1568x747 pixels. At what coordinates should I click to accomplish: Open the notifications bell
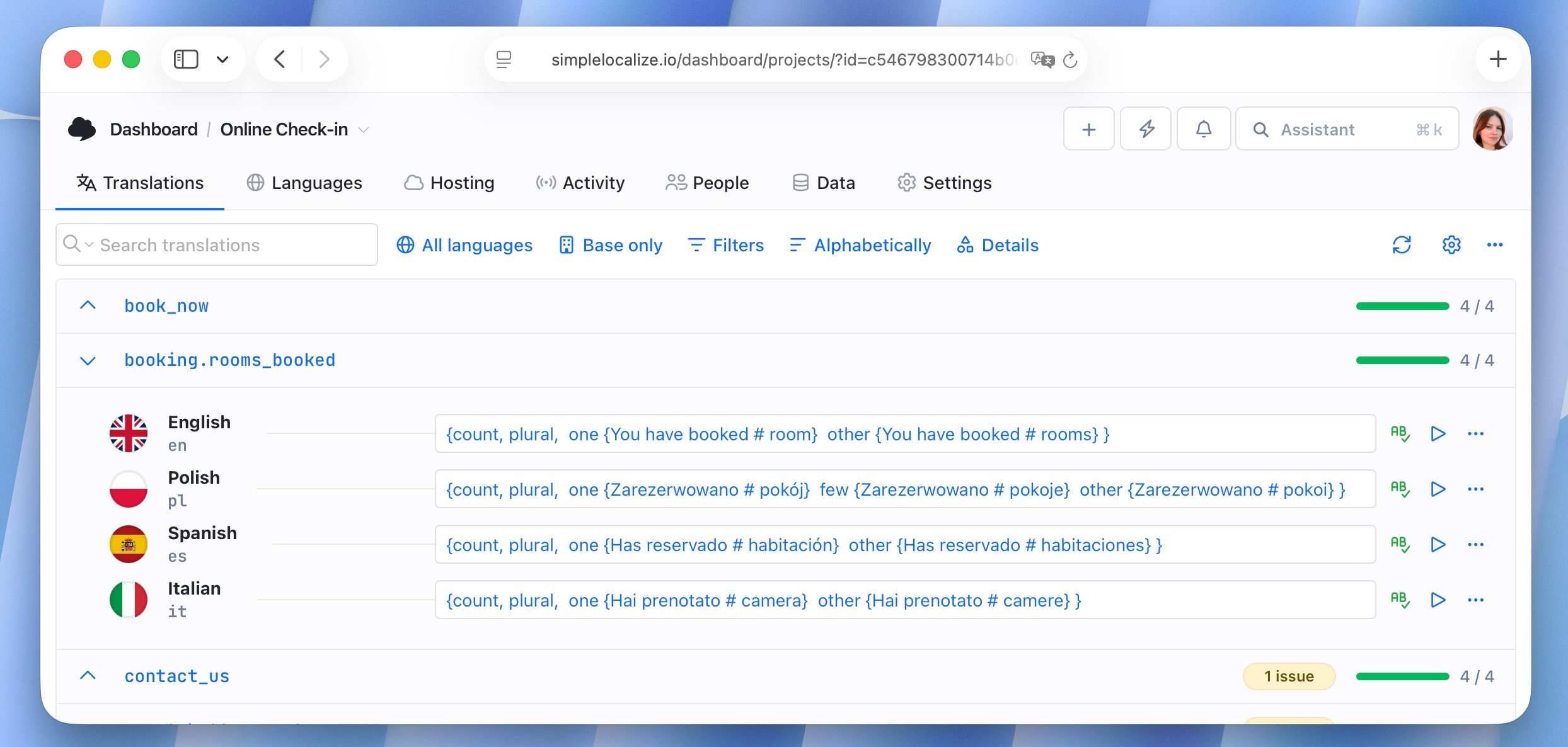click(1203, 129)
